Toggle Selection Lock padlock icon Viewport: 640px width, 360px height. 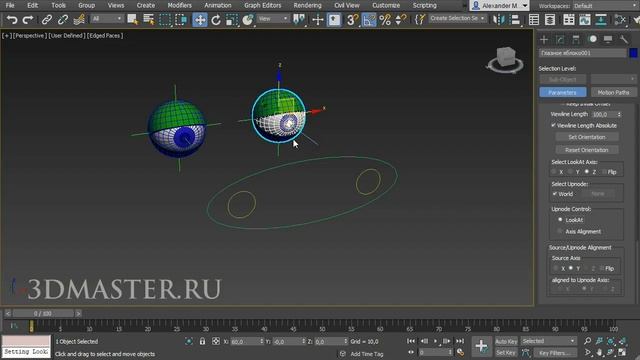point(202,341)
